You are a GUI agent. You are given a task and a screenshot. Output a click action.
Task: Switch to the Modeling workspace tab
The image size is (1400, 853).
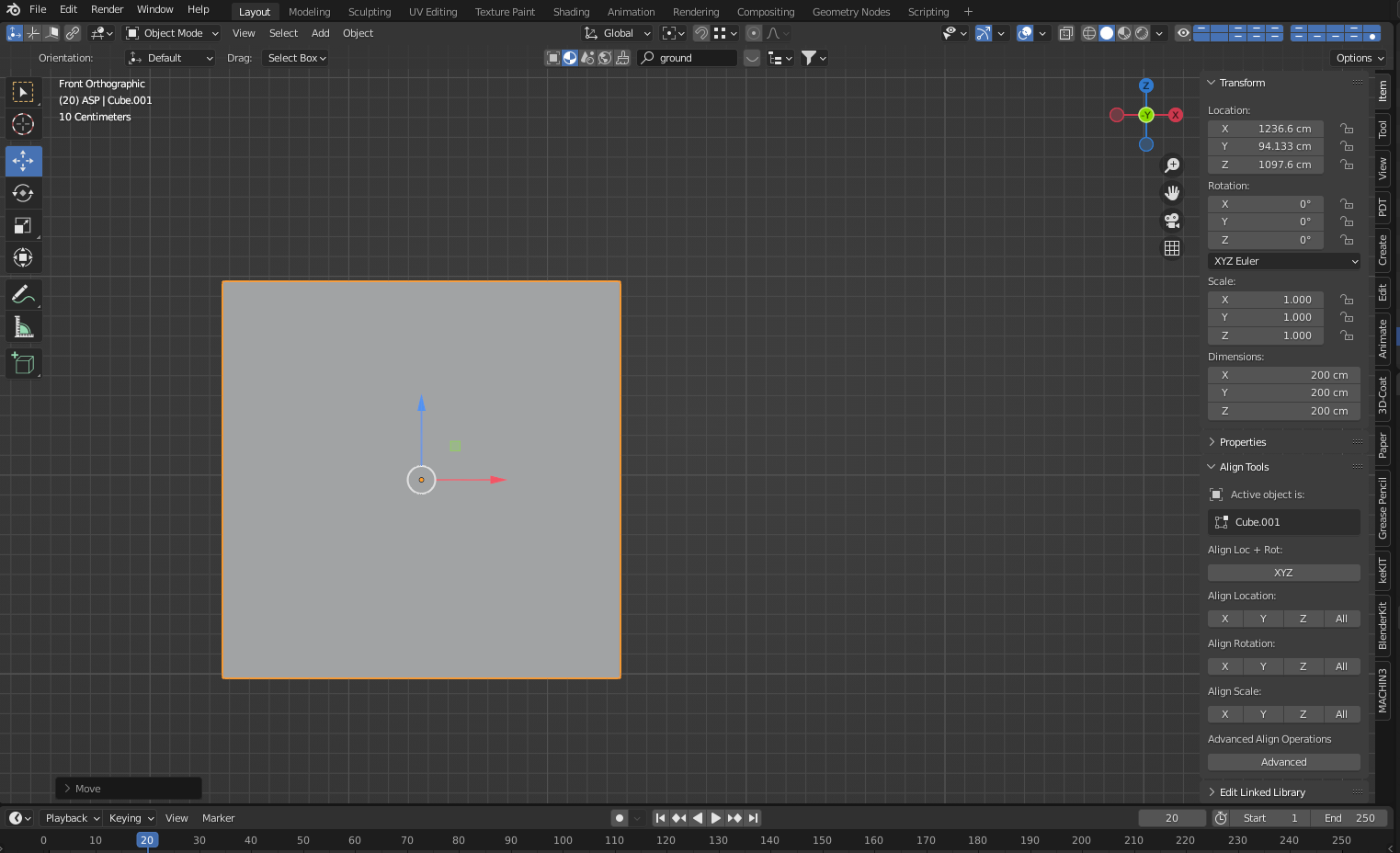pyautogui.click(x=309, y=12)
